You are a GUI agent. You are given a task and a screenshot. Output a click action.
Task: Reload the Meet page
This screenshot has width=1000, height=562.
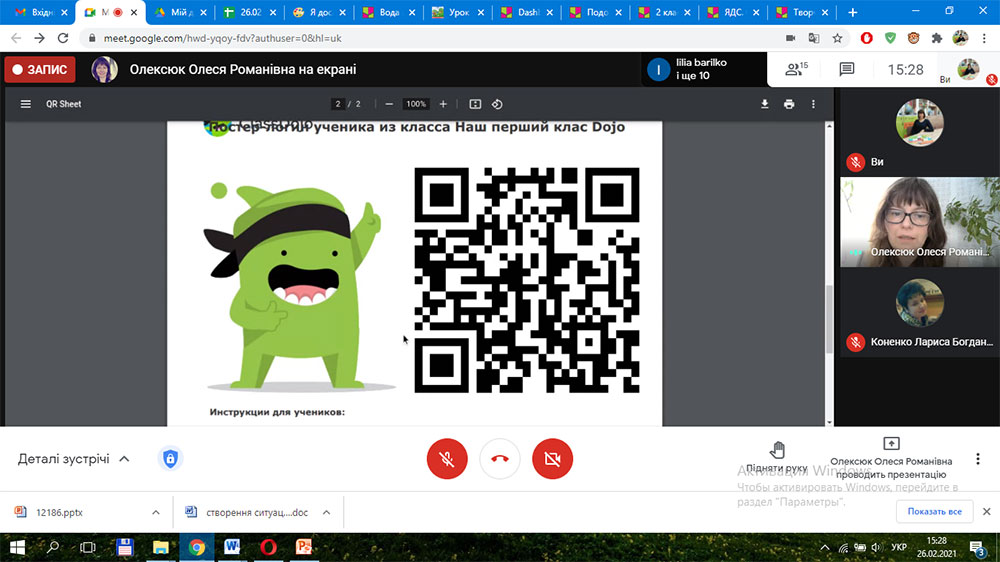[62, 38]
